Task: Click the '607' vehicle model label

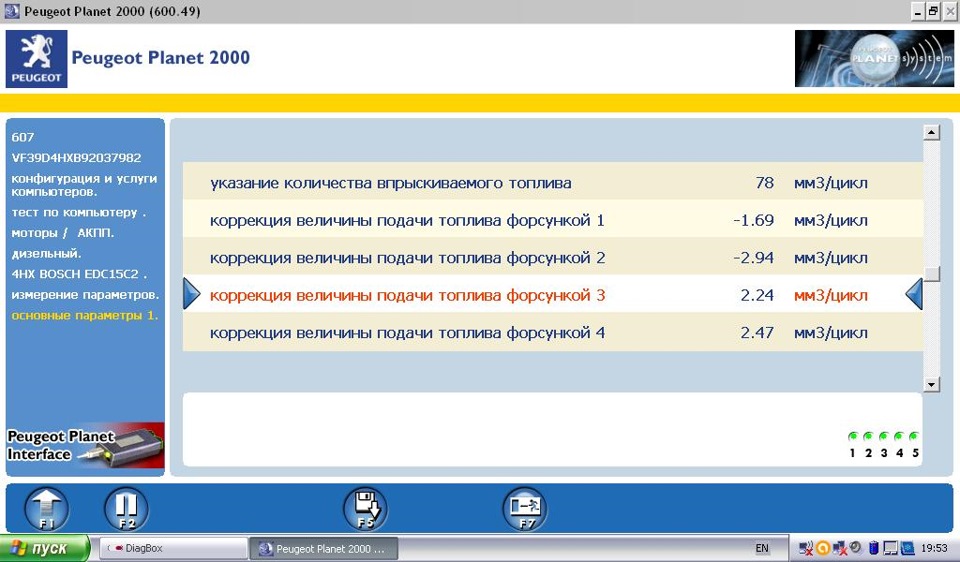Action: coord(23,137)
